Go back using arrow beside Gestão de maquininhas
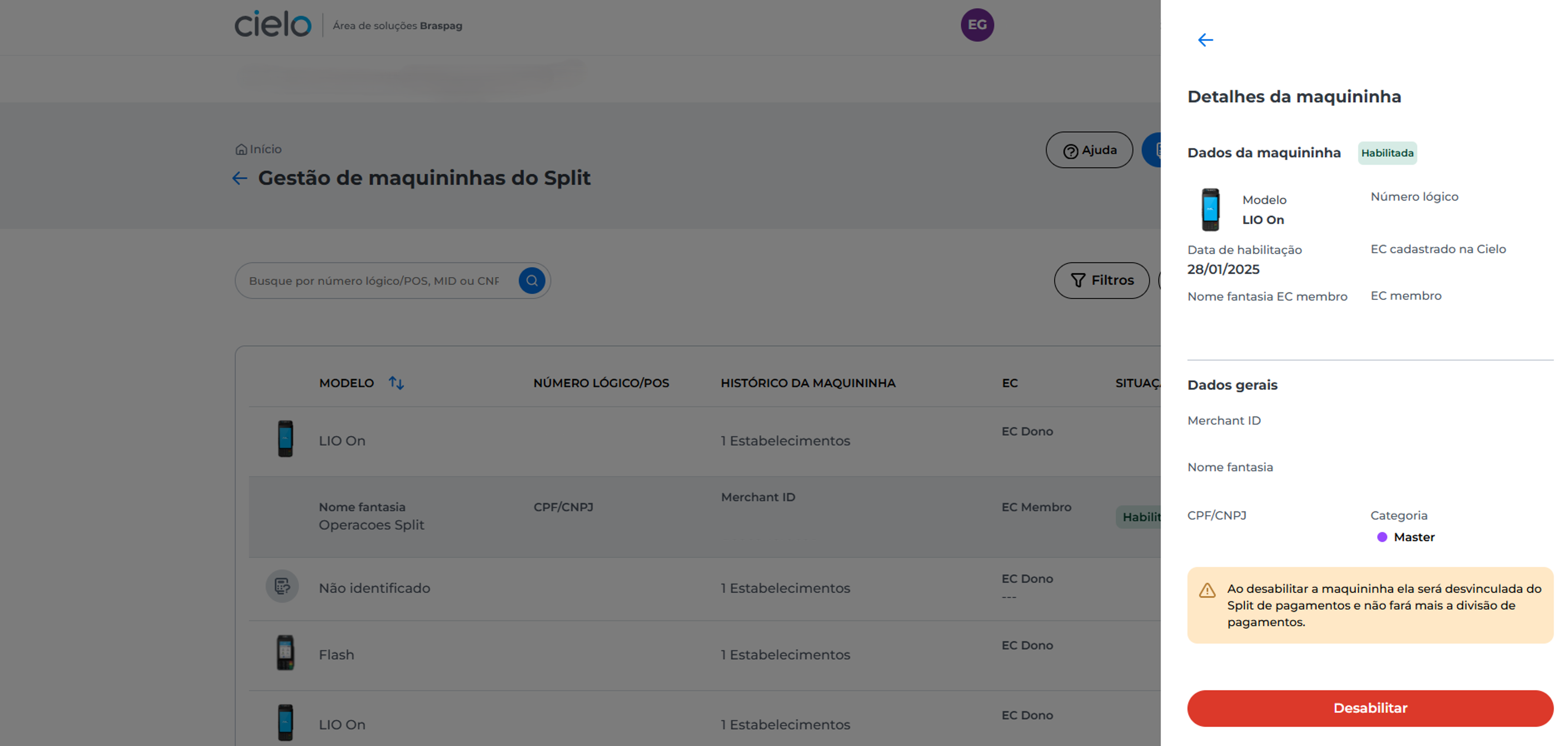1568x746 pixels. coord(239,178)
